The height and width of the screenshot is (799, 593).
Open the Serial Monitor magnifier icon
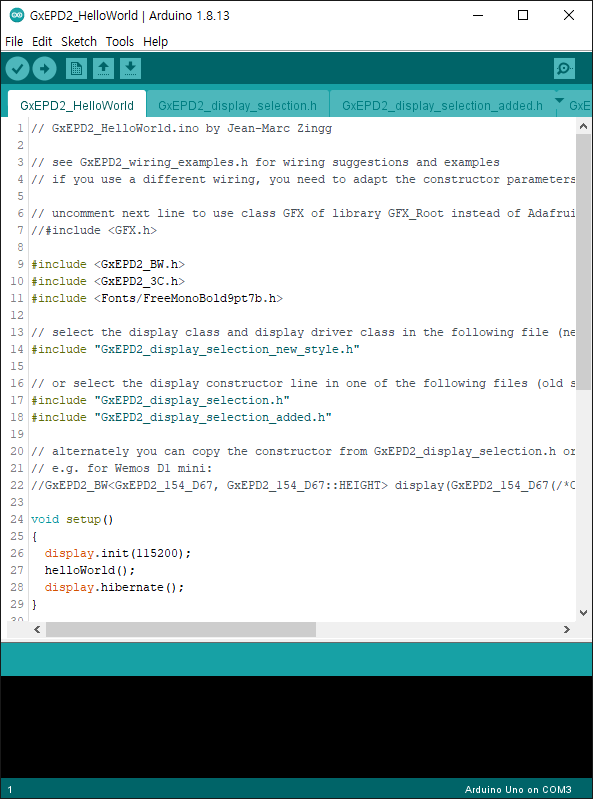[564, 68]
